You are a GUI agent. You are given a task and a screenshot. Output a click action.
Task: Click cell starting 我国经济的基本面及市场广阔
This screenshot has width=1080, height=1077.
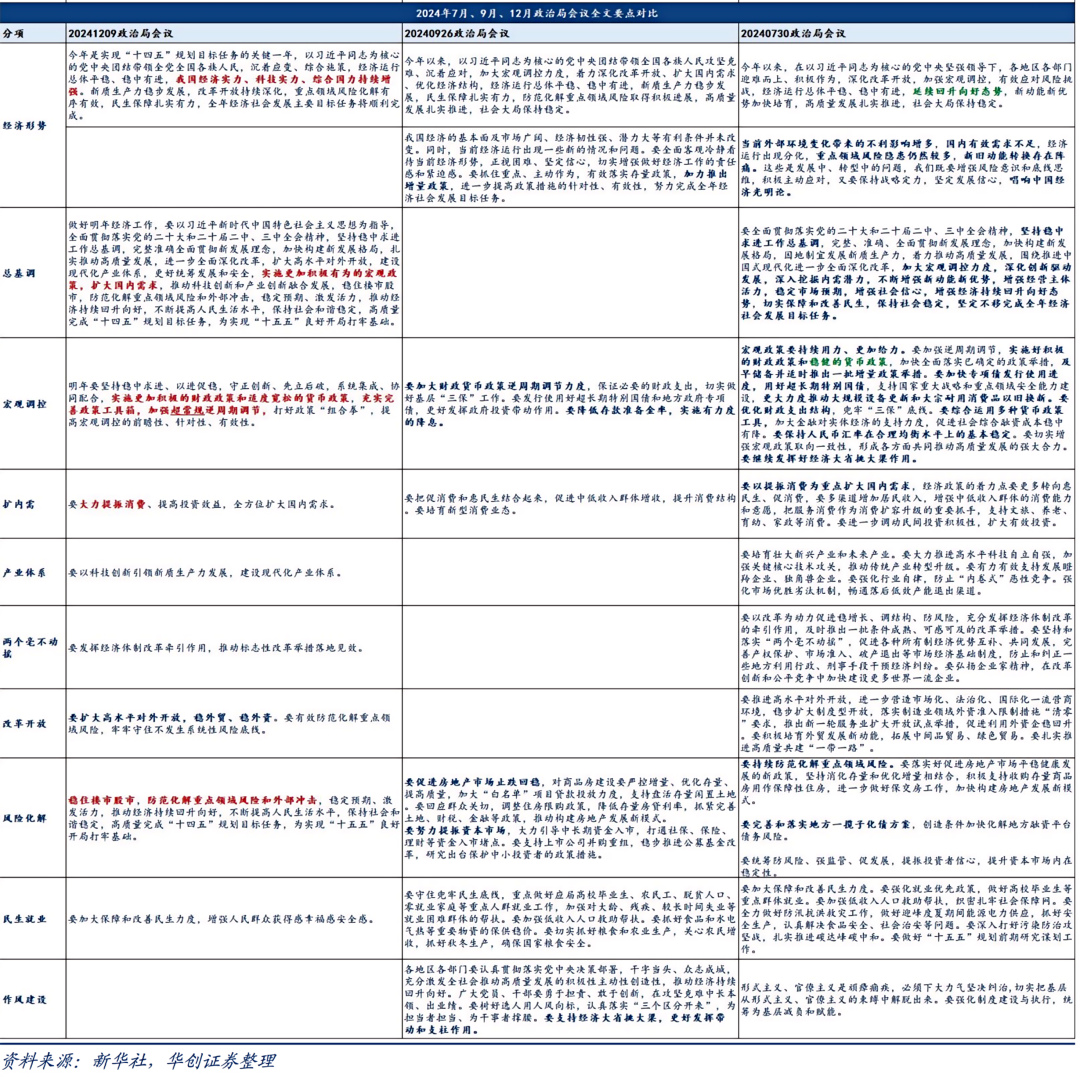[570, 167]
